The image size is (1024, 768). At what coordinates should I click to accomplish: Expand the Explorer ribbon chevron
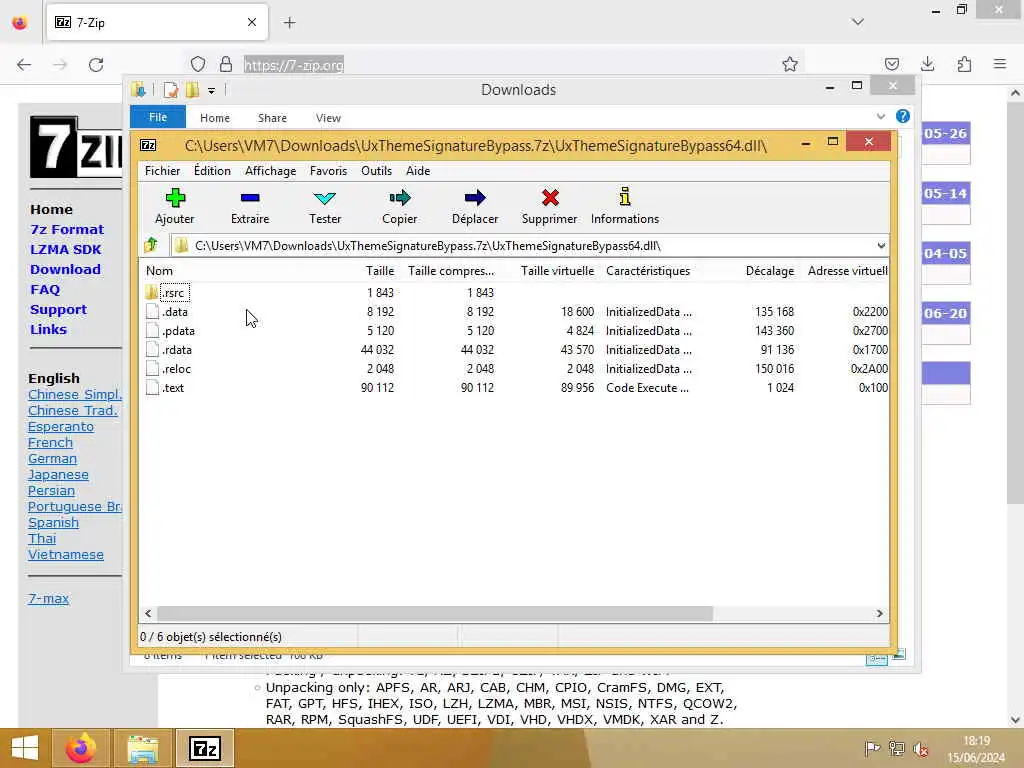[880, 117]
